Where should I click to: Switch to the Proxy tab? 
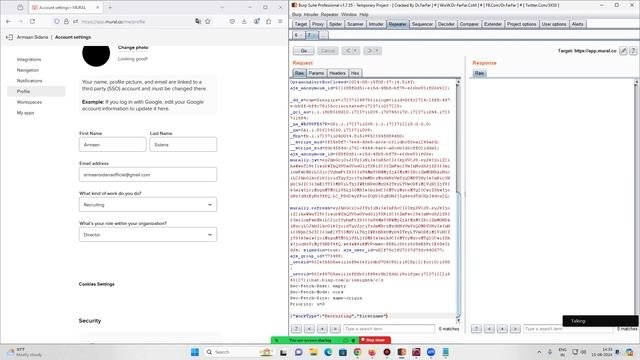(x=318, y=24)
